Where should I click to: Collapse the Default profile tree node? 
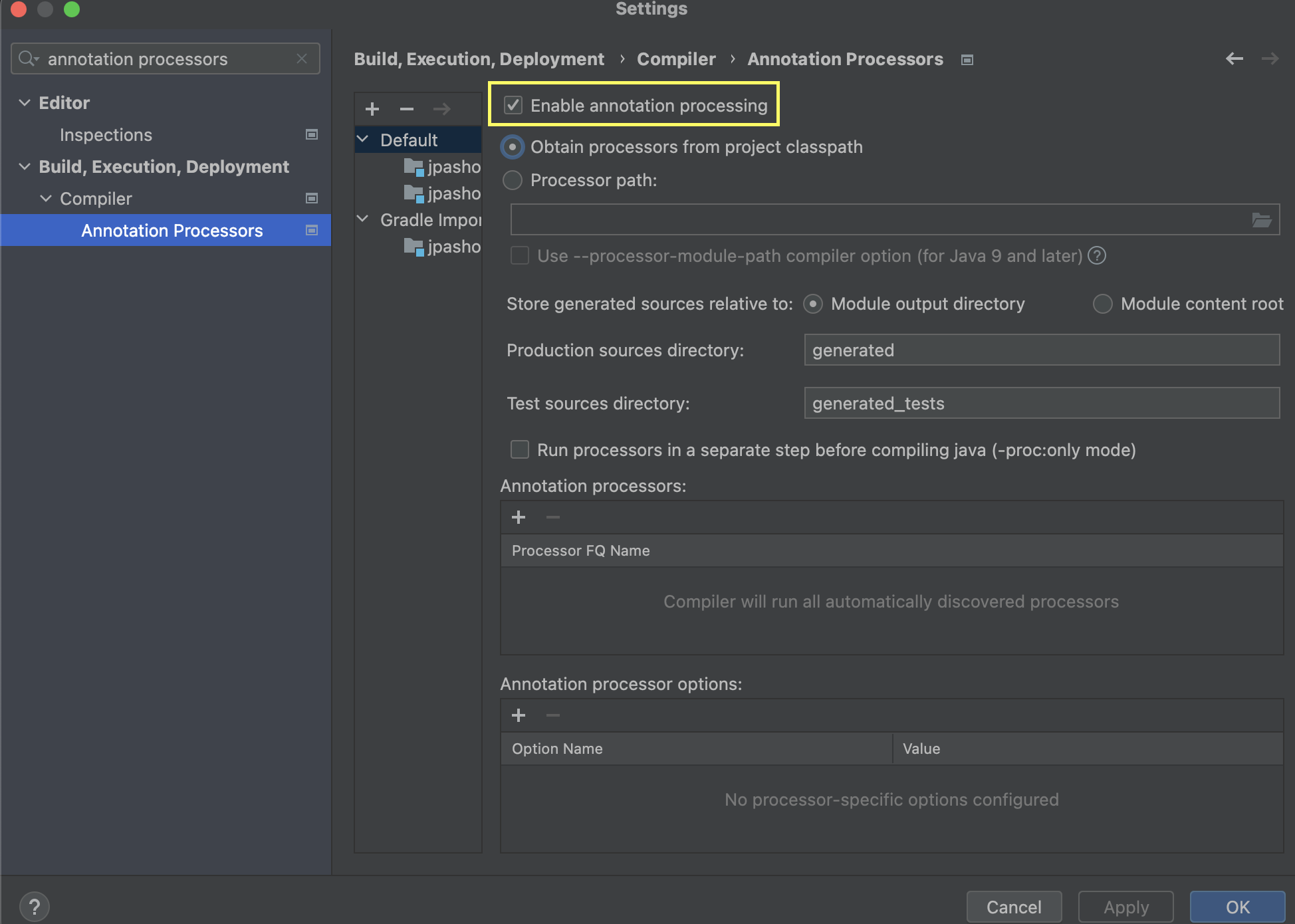pyautogui.click(x=363, y=140)
